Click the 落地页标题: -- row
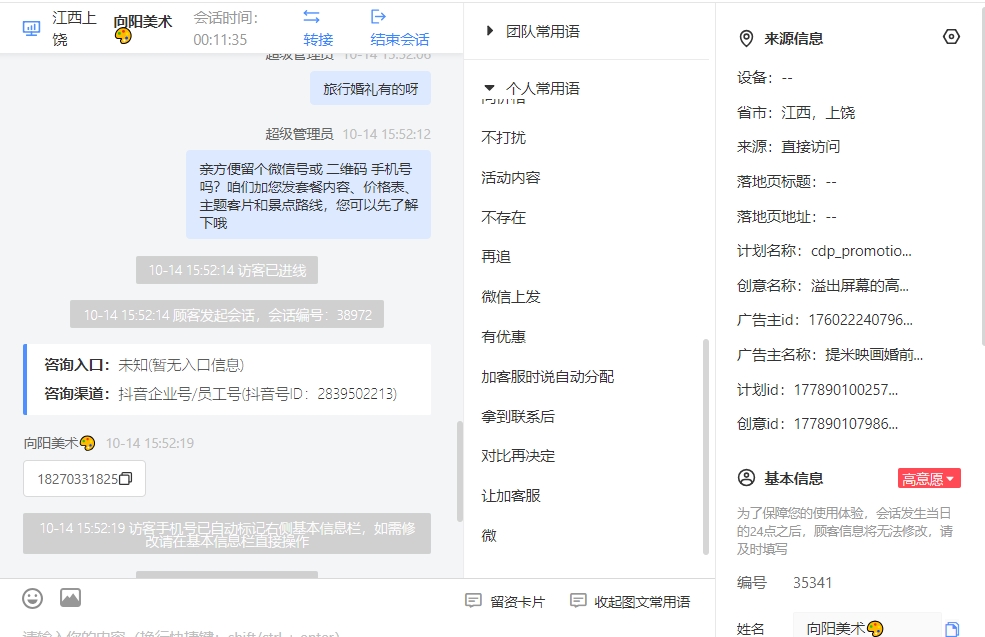 pos(786,182)
